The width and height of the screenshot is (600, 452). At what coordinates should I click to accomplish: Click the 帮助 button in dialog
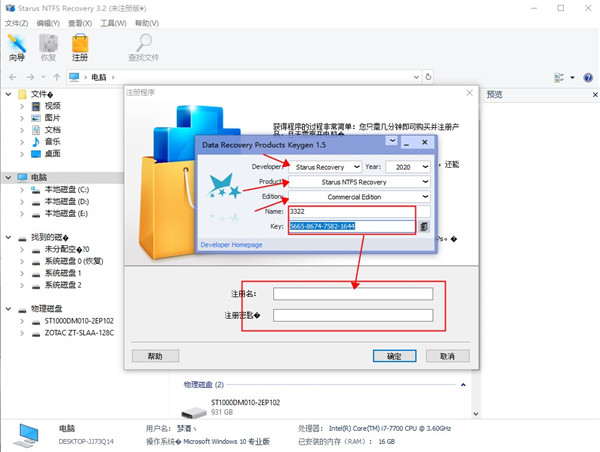pyautogui.click(x=155, y=356)
